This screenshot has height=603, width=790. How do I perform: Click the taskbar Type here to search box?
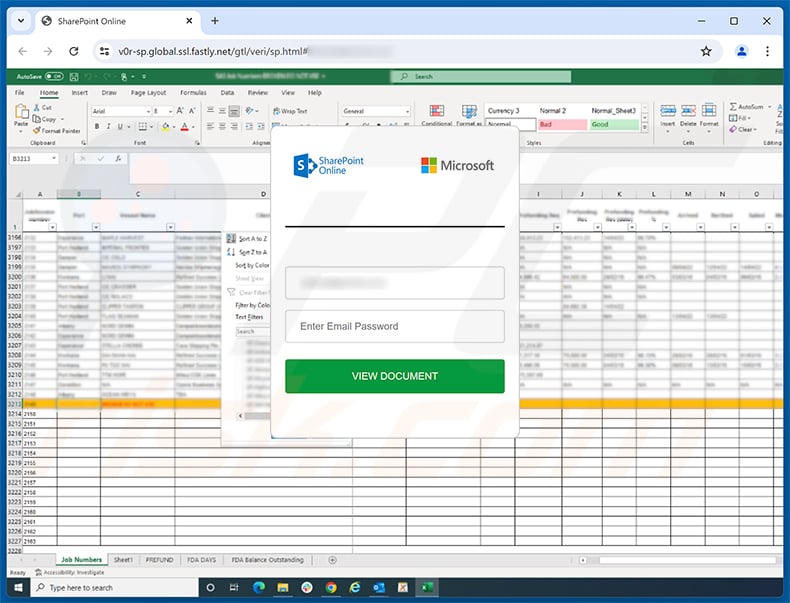tap(115, 587)
